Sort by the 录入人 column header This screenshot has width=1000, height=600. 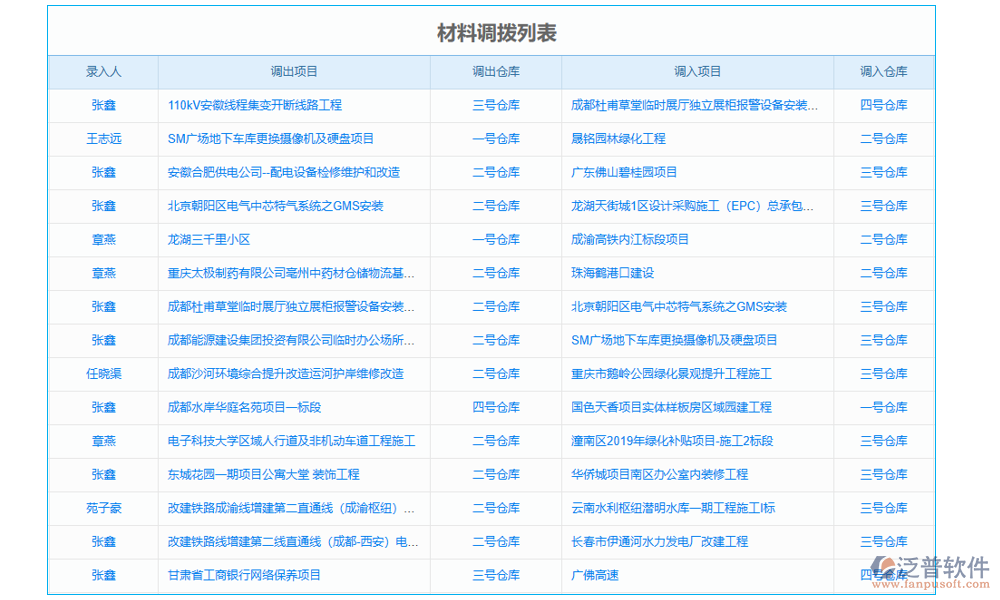tap(104, 71)
